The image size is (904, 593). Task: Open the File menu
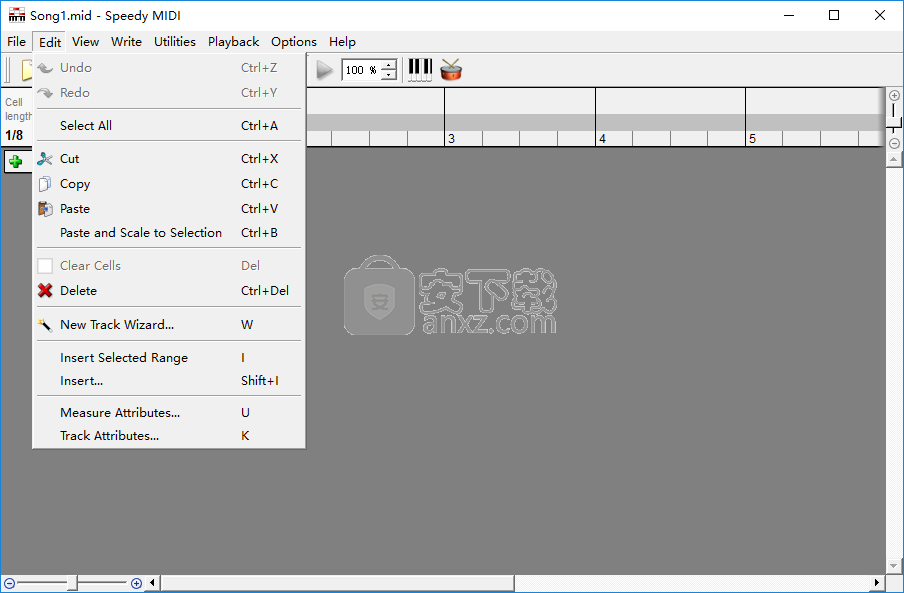click(16, 41)
